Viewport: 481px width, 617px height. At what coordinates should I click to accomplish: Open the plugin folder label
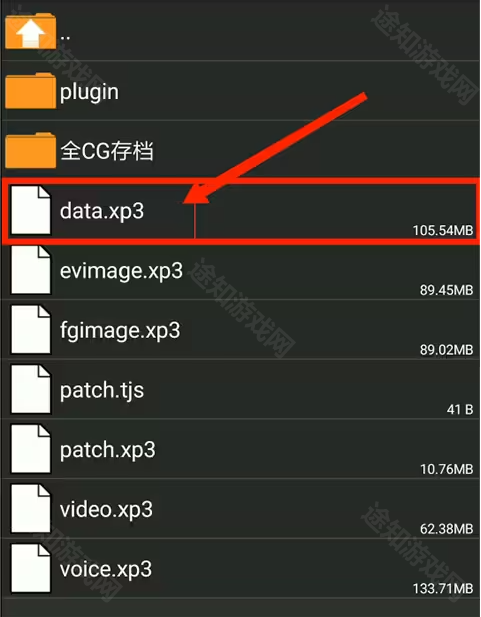point(89,92)
